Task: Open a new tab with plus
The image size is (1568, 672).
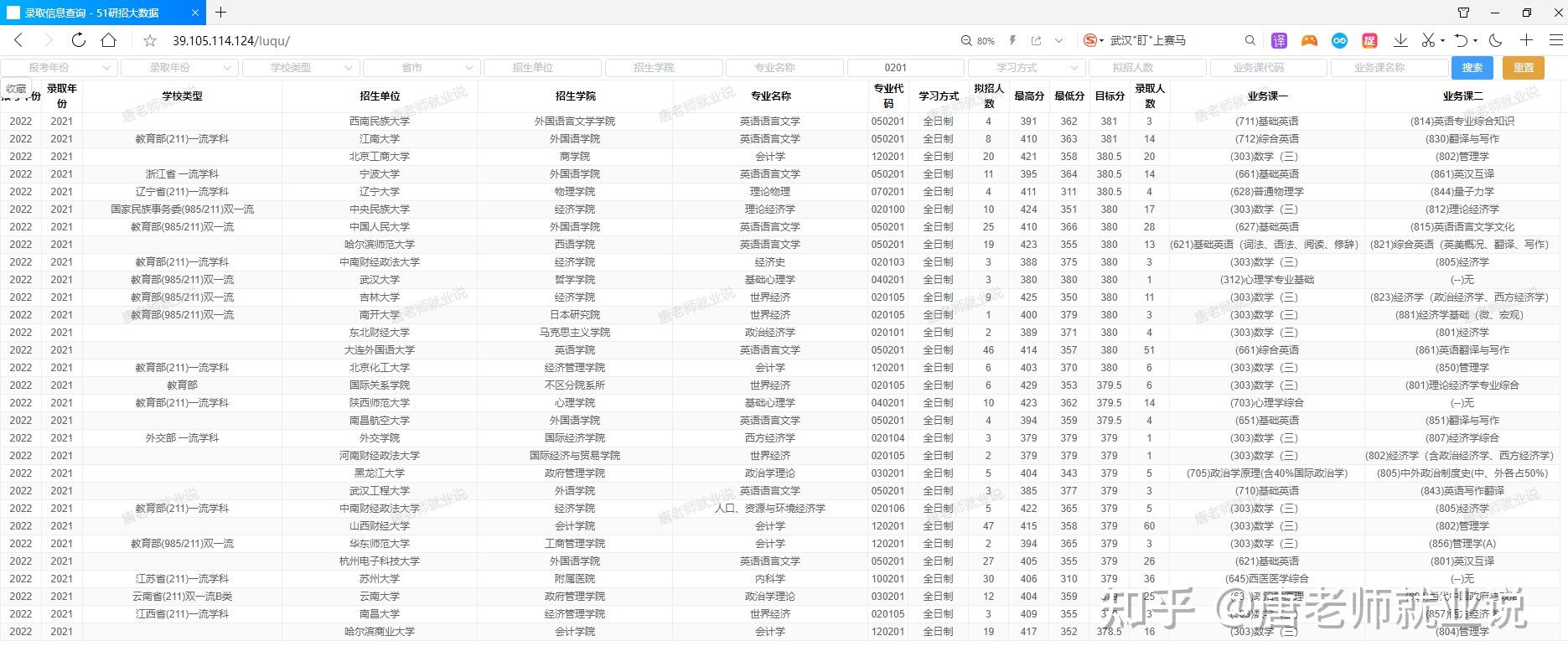Action: point(221,13)
